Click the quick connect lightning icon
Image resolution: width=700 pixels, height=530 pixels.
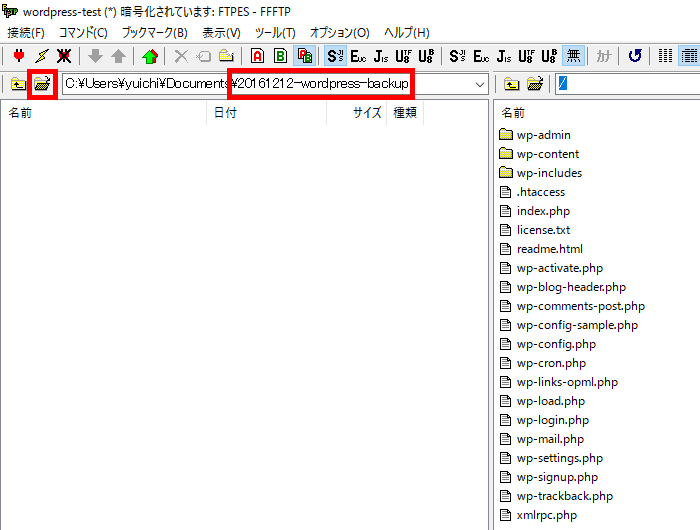tap(41, 56)
